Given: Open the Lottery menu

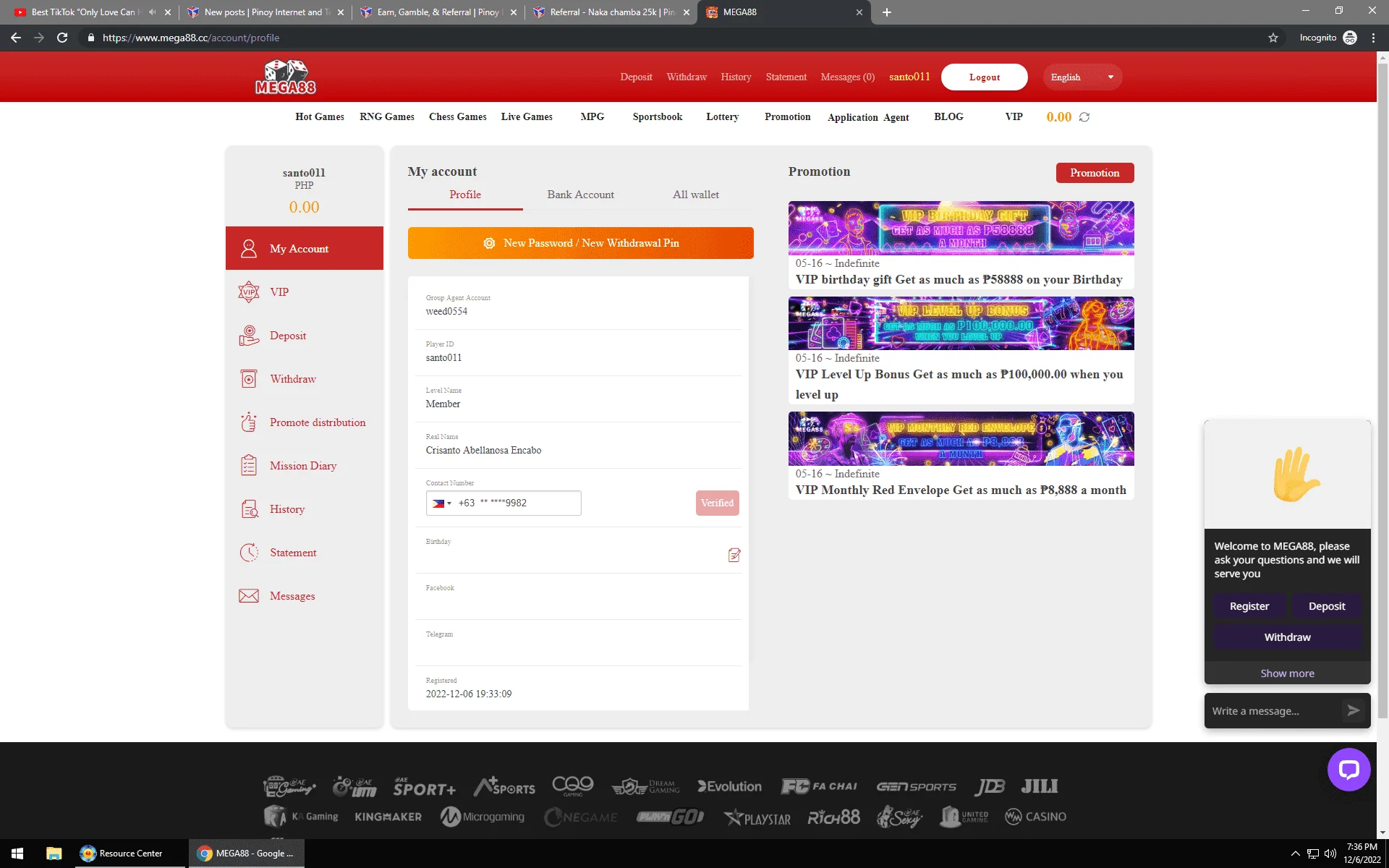Looking at the screenshot, I should tap(723, 117).
